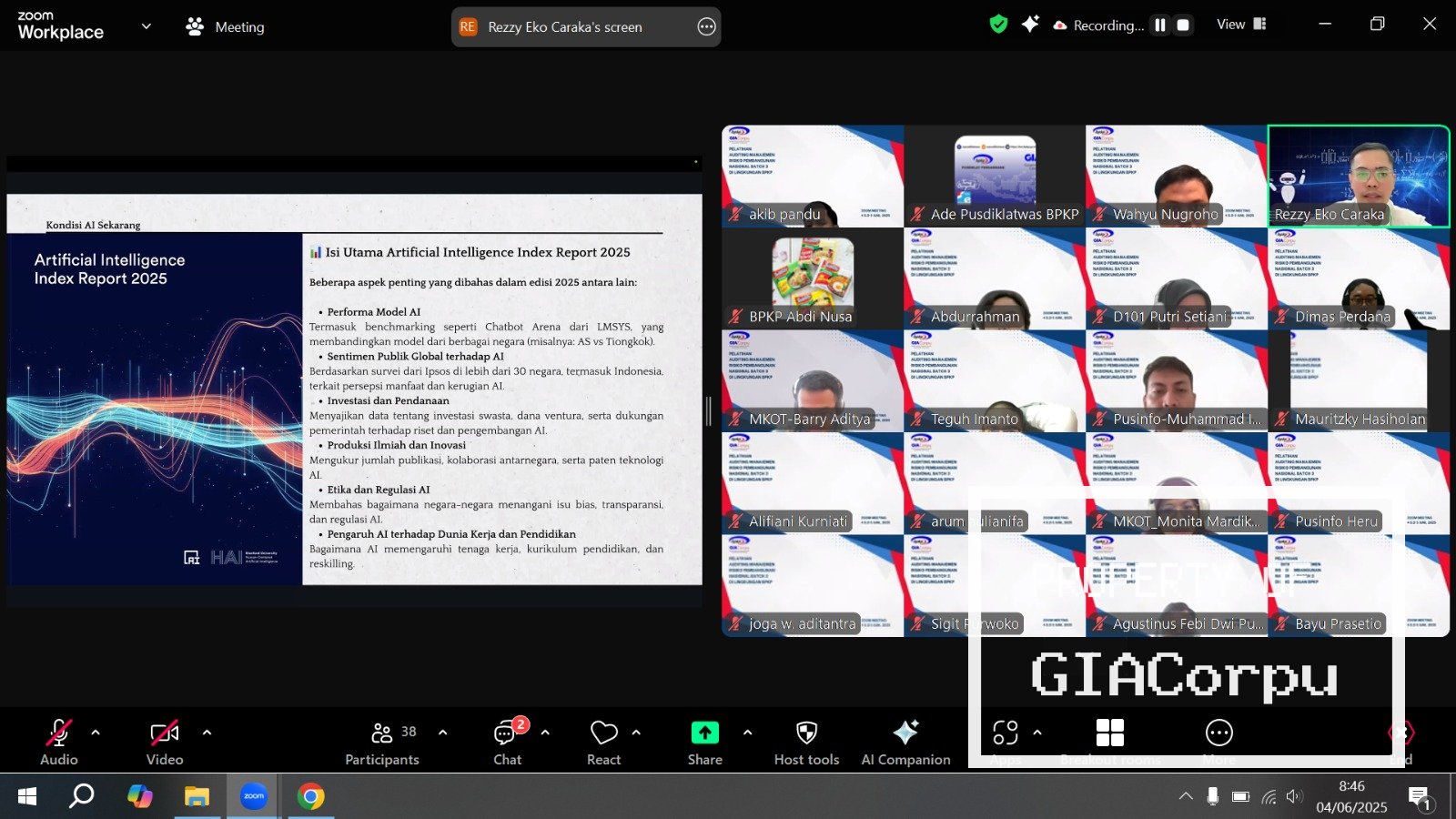Open Google Chrome from the taskbar
Screen dimensions: 1456x819
coord(310,797)
